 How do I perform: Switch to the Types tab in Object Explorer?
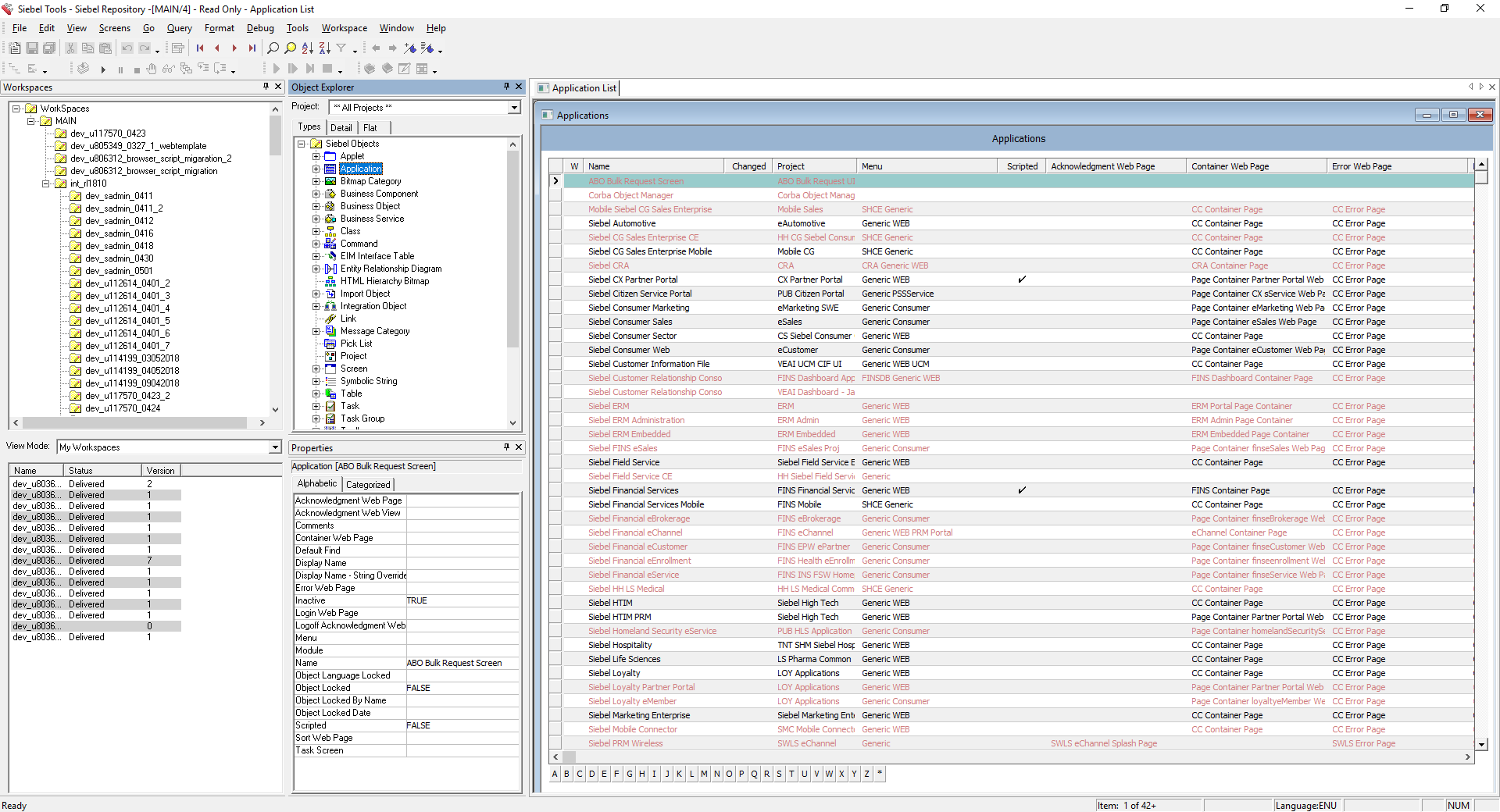click(309, 126)
